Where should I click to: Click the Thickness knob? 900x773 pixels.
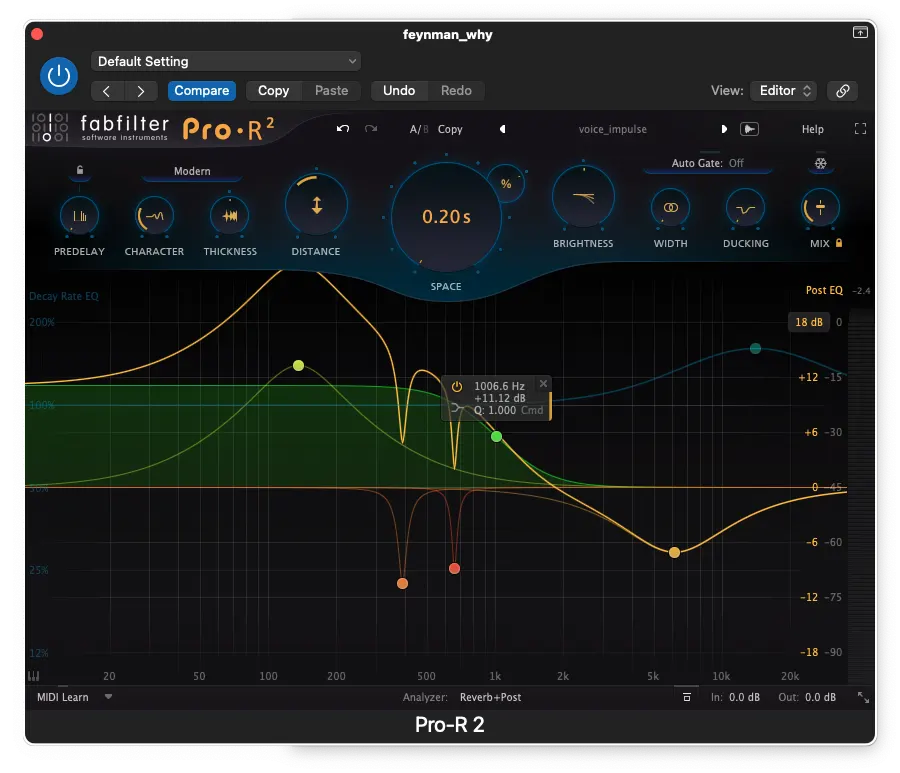point(230,216)
